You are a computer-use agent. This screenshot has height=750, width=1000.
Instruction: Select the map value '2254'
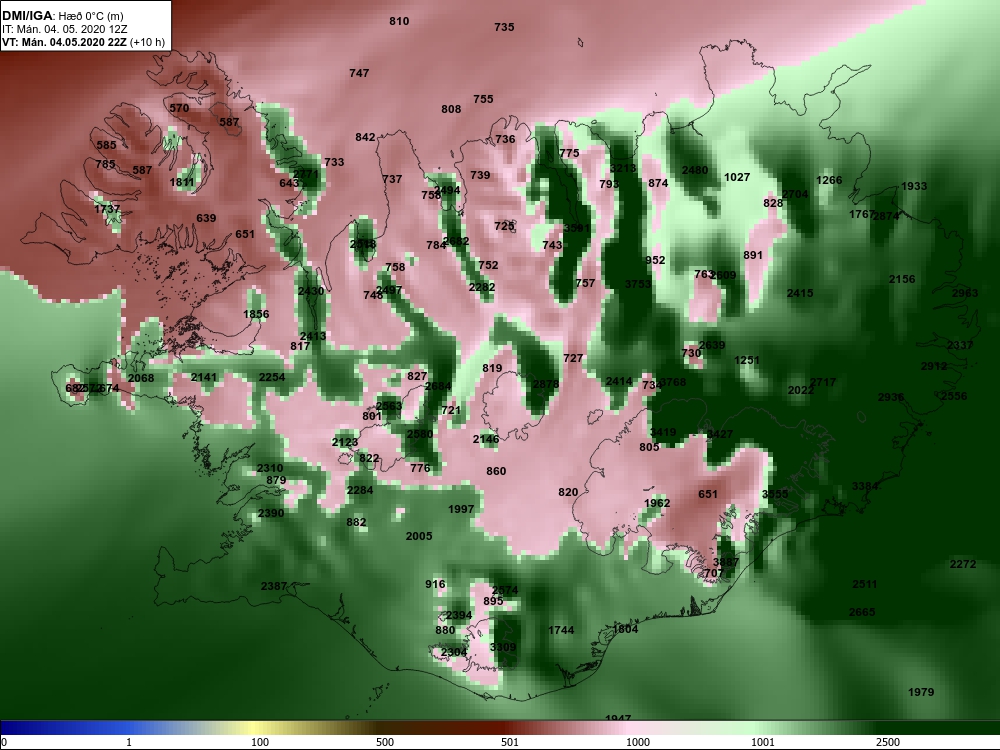pyautogui.click(x=272, y=377)
